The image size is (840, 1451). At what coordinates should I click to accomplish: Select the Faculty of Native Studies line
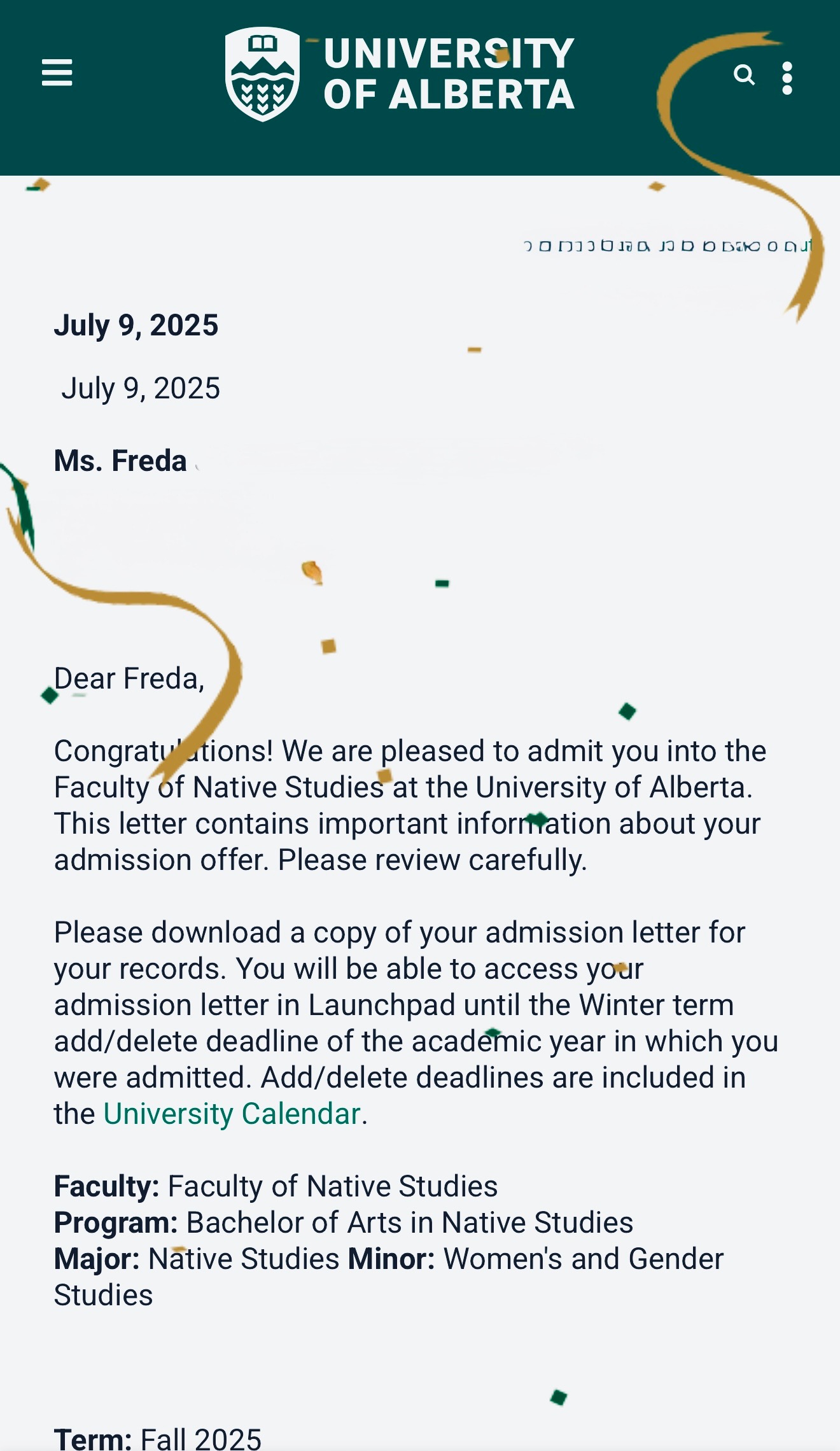coord(276,1186)
